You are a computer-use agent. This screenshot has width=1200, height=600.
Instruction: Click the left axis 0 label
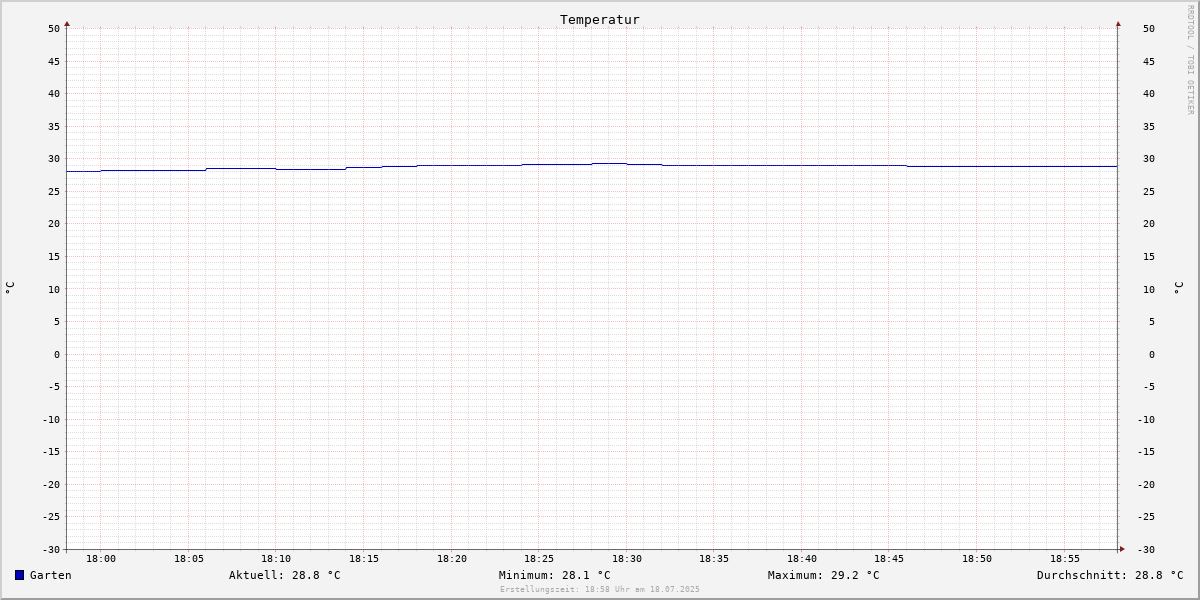(57, 355)
